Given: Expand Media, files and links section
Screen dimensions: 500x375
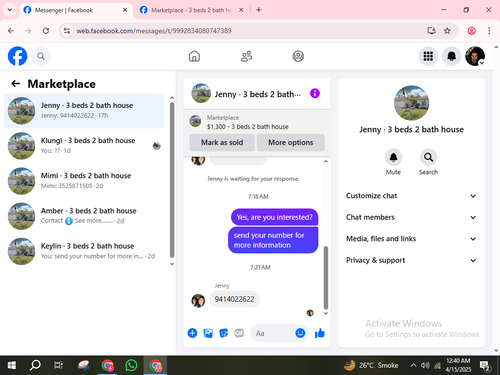Looking at the screenshot, I should [411, 239].
